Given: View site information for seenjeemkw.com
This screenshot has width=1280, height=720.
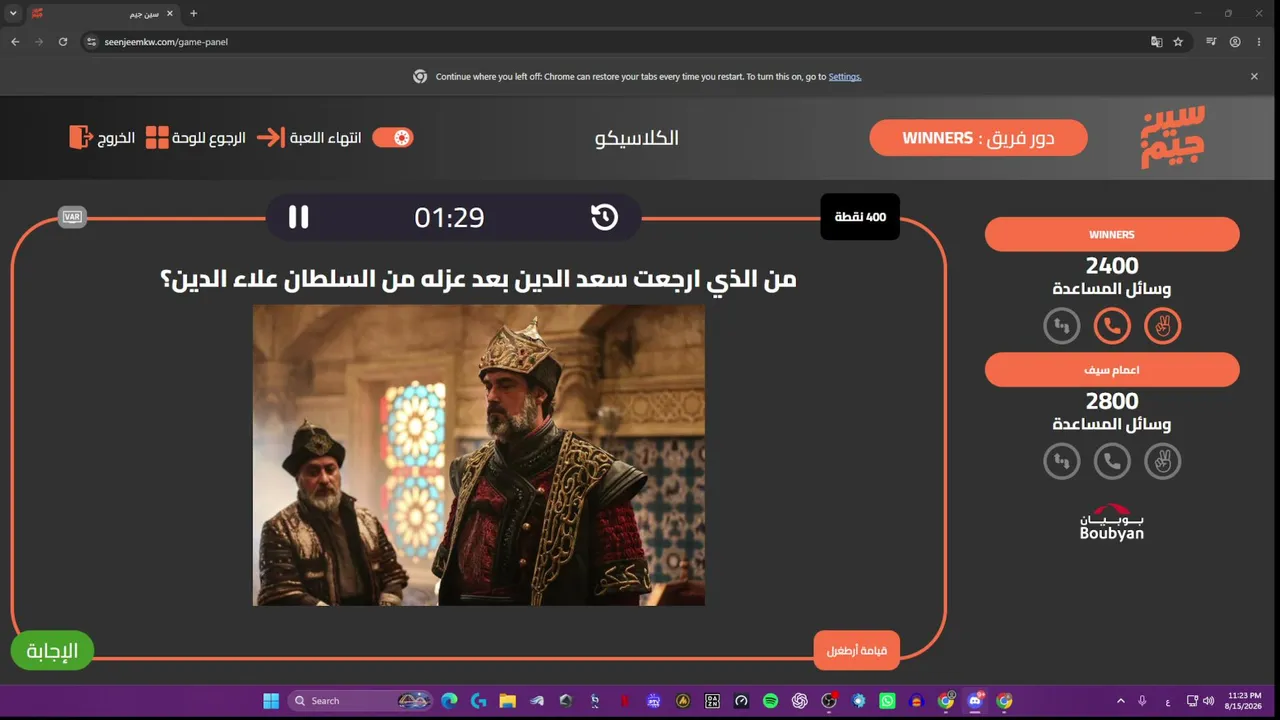Looking at the screenshot, I should (x=91, y=42).
